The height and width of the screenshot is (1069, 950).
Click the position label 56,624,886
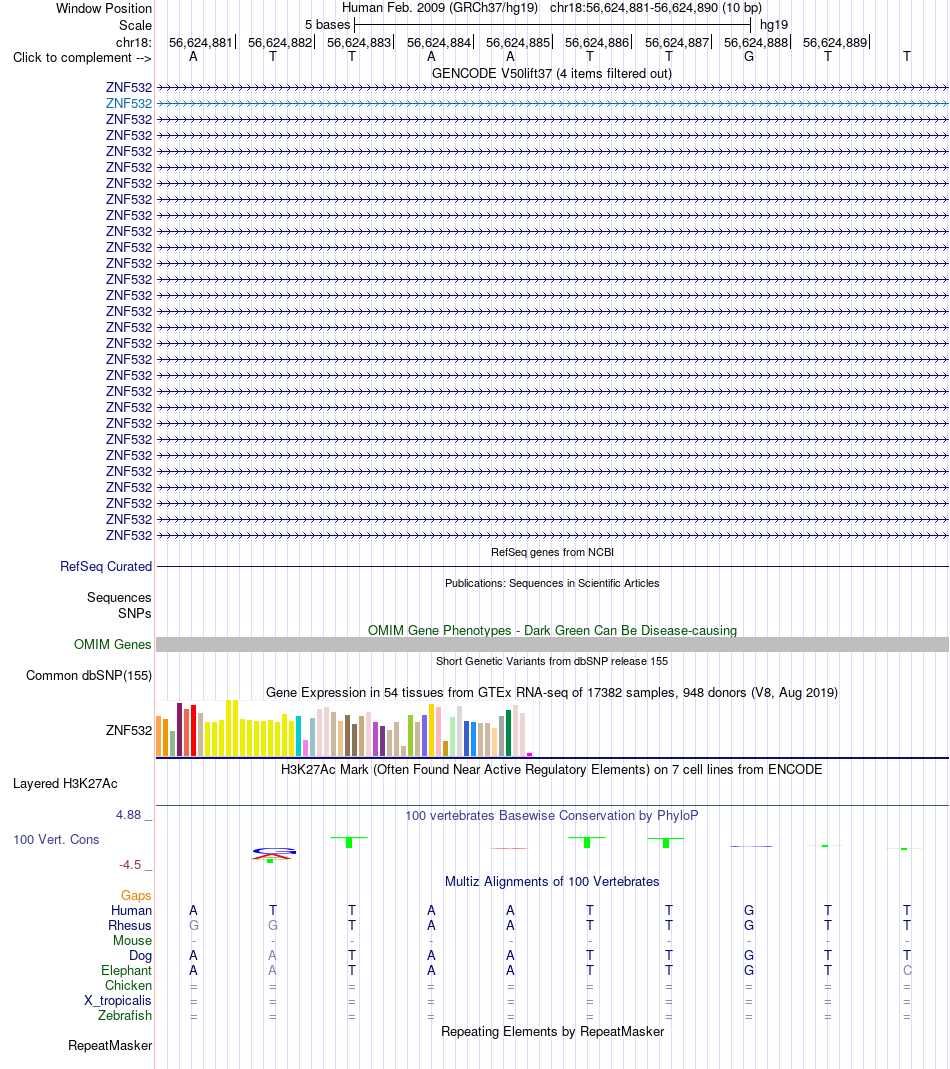[597, 42]
